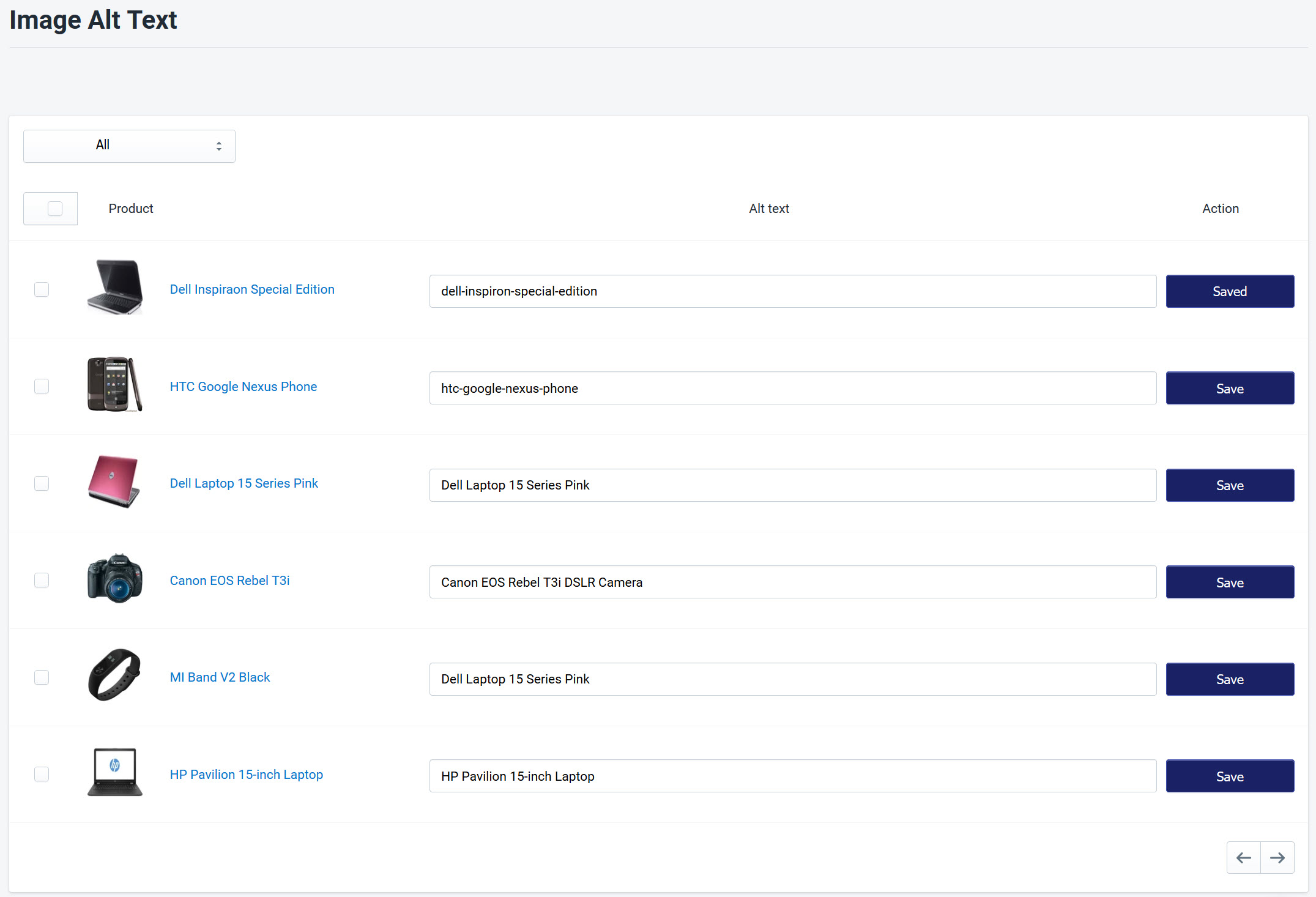Click the Alt text column header

click(x=769, y=209)
